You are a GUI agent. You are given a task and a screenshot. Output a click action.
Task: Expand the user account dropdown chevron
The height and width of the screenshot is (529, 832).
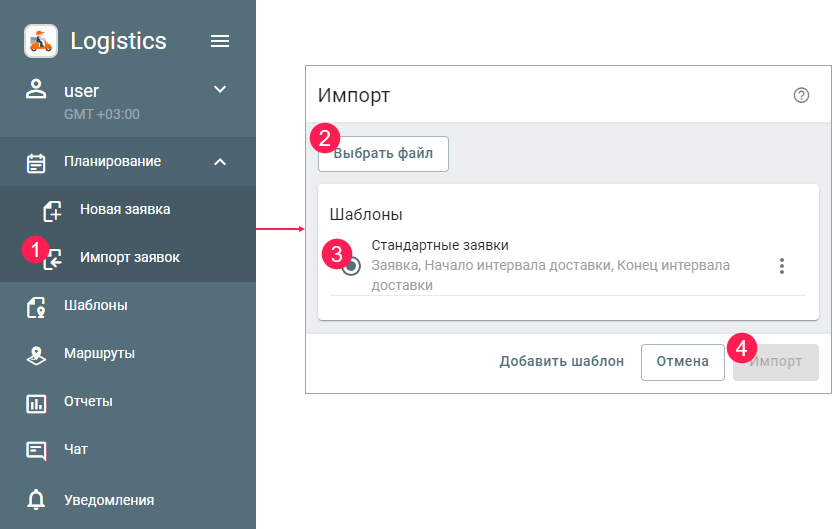click(220, 89)
